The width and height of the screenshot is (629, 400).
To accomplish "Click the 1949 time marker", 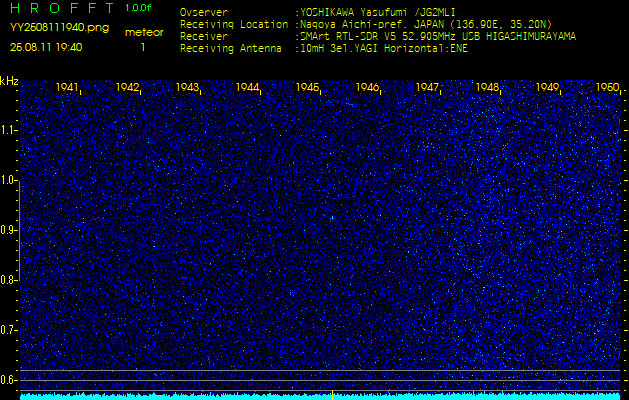I will click(x=547, y=87).
